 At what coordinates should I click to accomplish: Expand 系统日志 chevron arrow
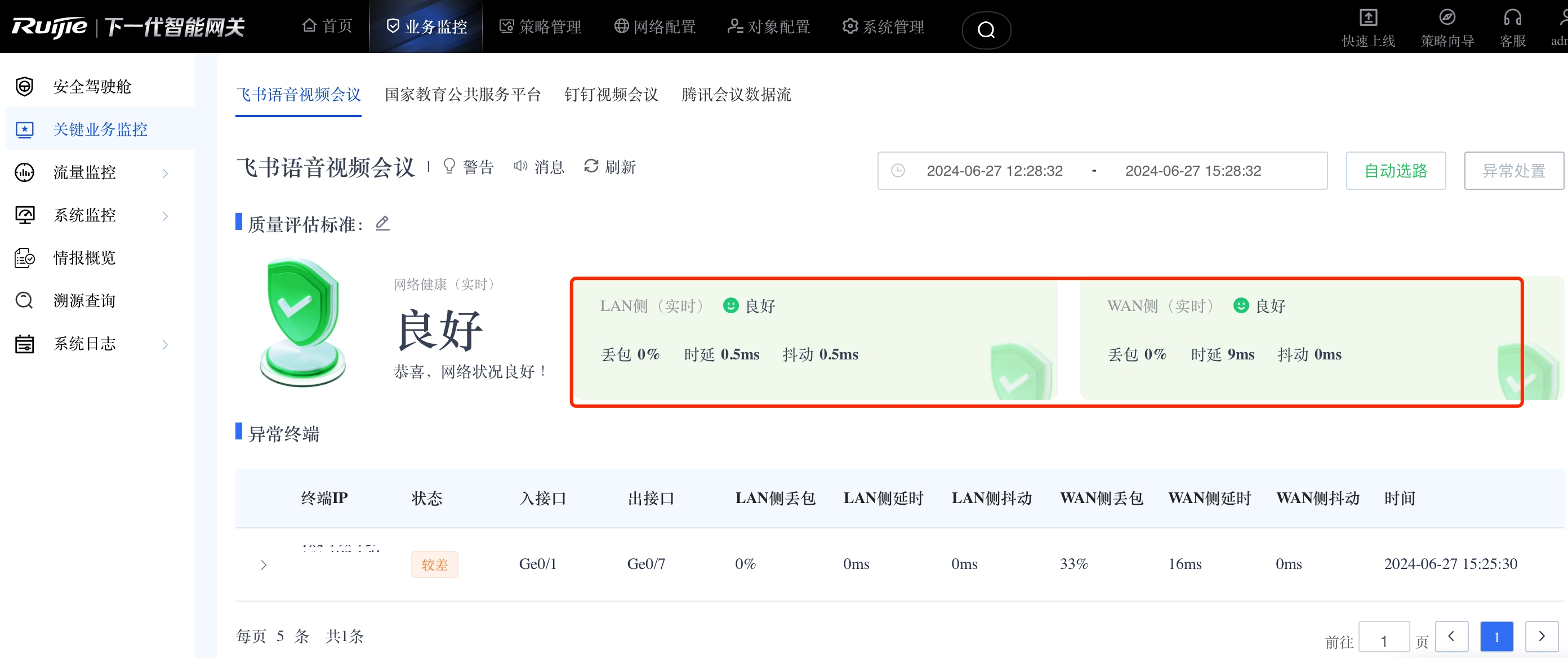pos(165,345)
